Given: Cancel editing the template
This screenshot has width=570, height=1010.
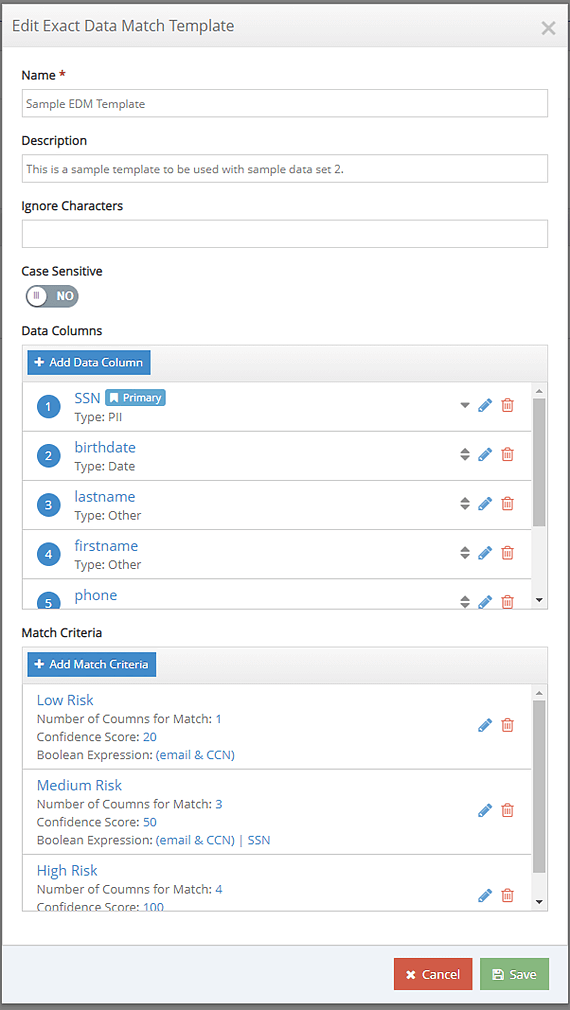Looking at the screenshot, I should tap(433, 974).
